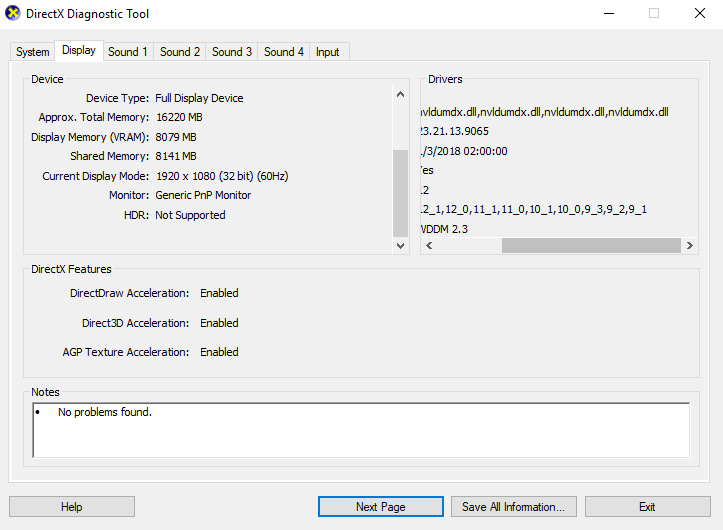Go to the Sound 3 tab
The image size is (723, 530).
click(x=231, y=52)
